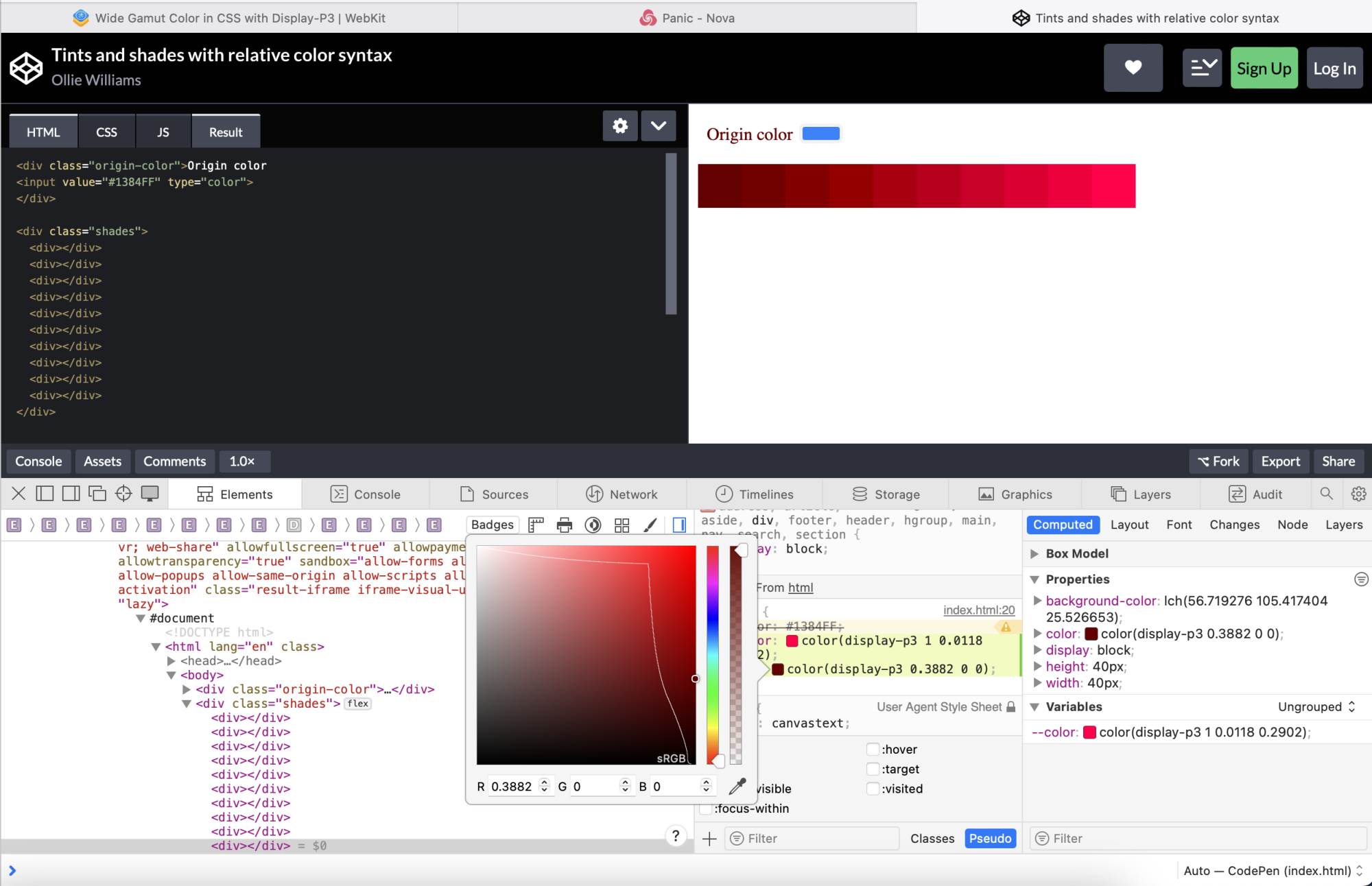The height and width of the screenshot is (886, 1372).
Task: Close the Web Inspector with X icon
Action: [x=19, y=494]
